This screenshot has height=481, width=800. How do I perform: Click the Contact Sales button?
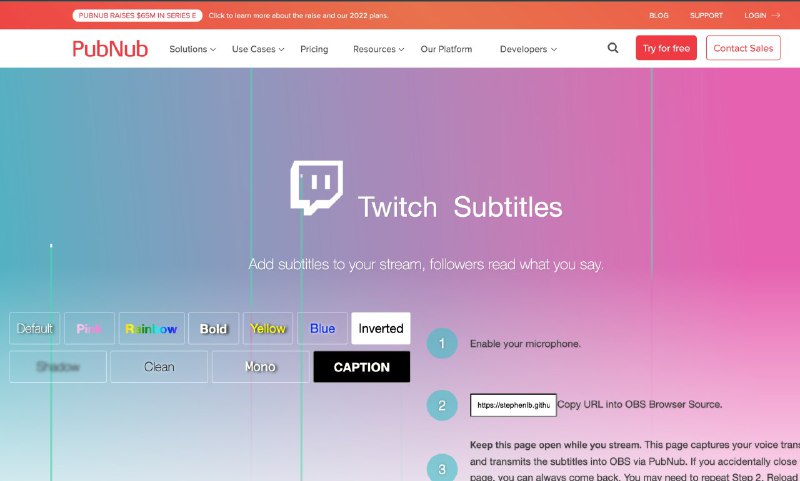[743, 48]
